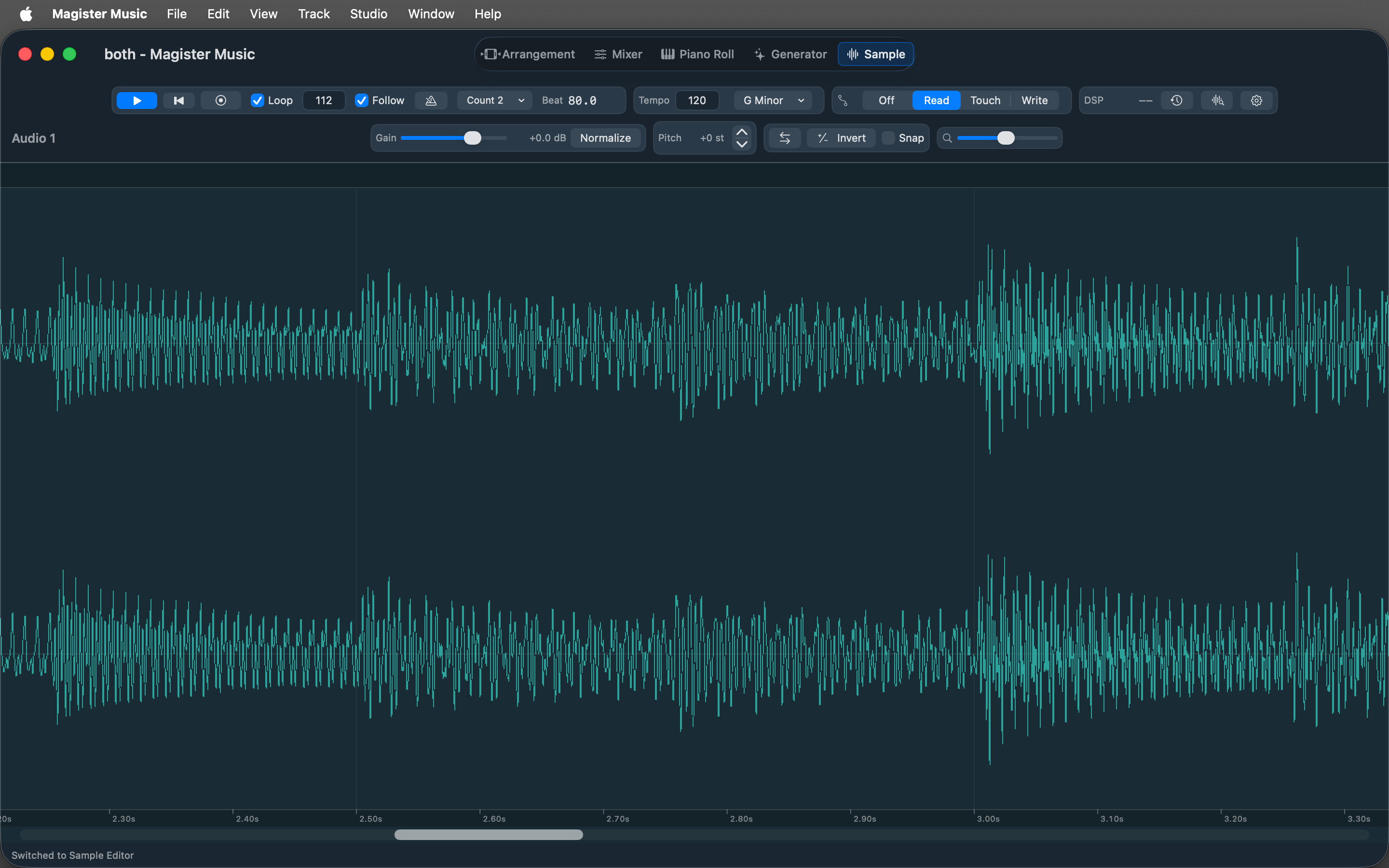This screenshot has height=868, width=1389.
Task: Click the +0 st pitch value
Action: point(712,138)
